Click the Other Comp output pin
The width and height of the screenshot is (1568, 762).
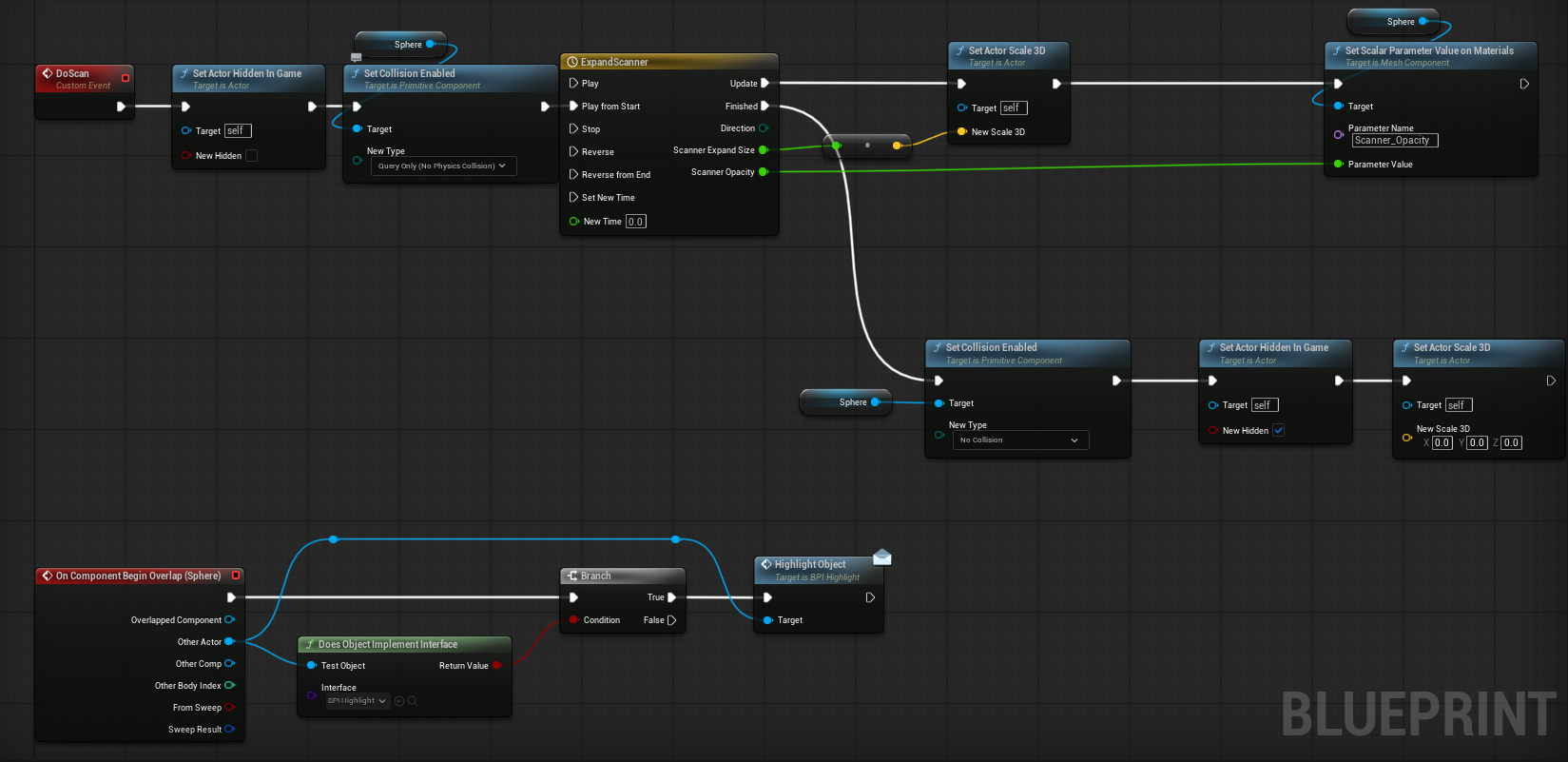(x=229, y=663)
